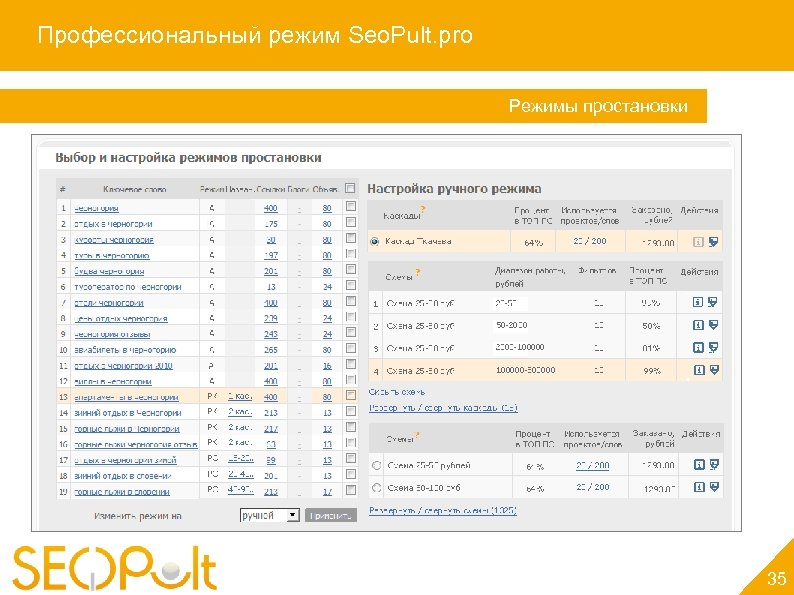The image size is (794, 595).
Task: Click the range field showing 50-2000
Action: pos(511,325)
